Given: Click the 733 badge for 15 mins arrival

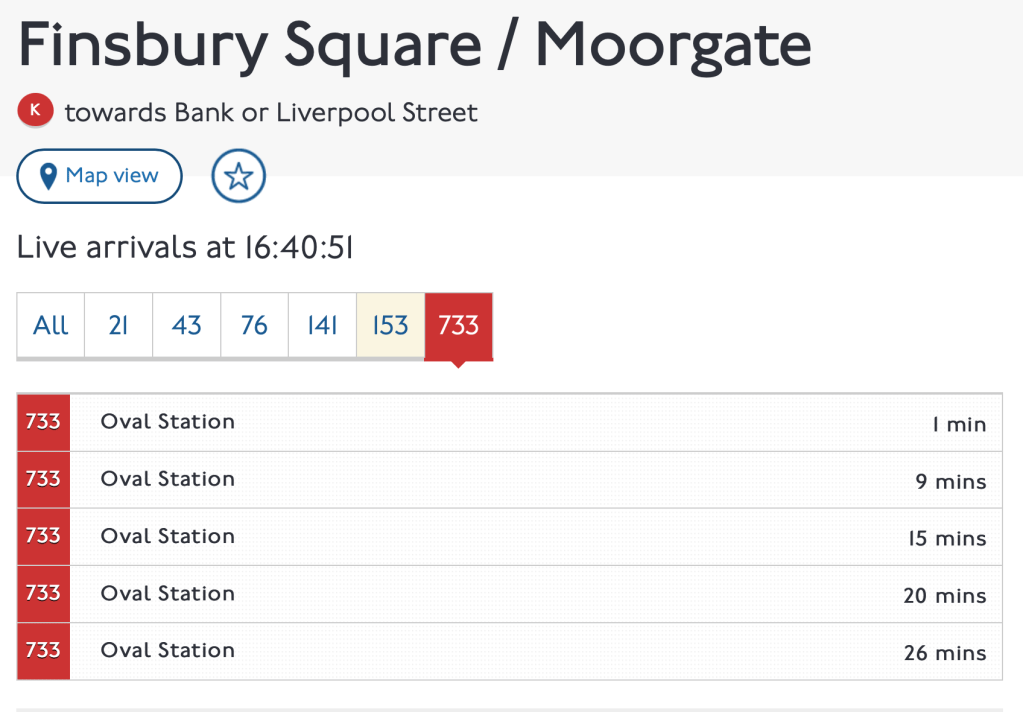Looking at the screenshot, I should click(x=43, y=536).
